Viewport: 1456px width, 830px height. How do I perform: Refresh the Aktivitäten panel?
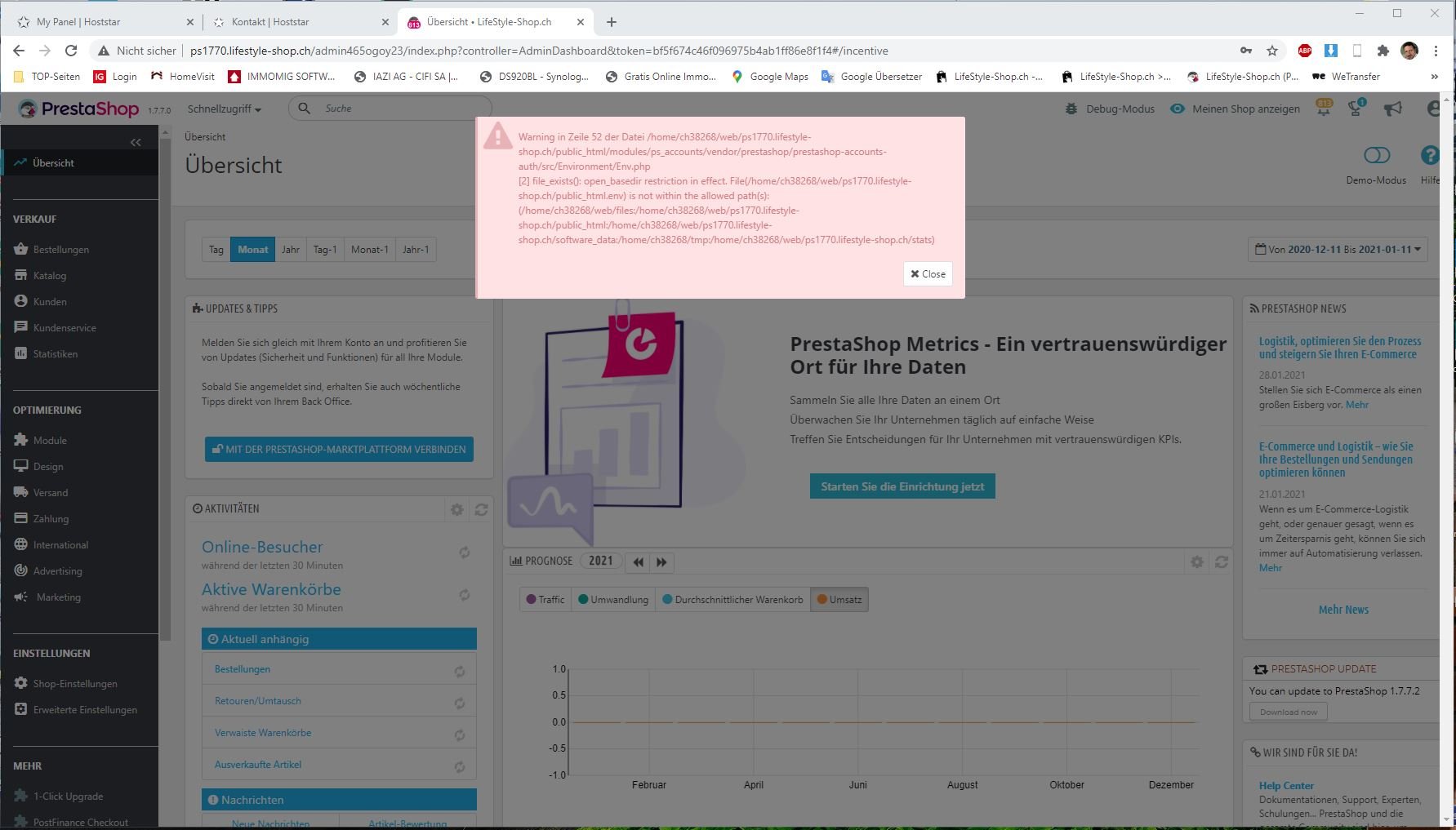(481, 509)
